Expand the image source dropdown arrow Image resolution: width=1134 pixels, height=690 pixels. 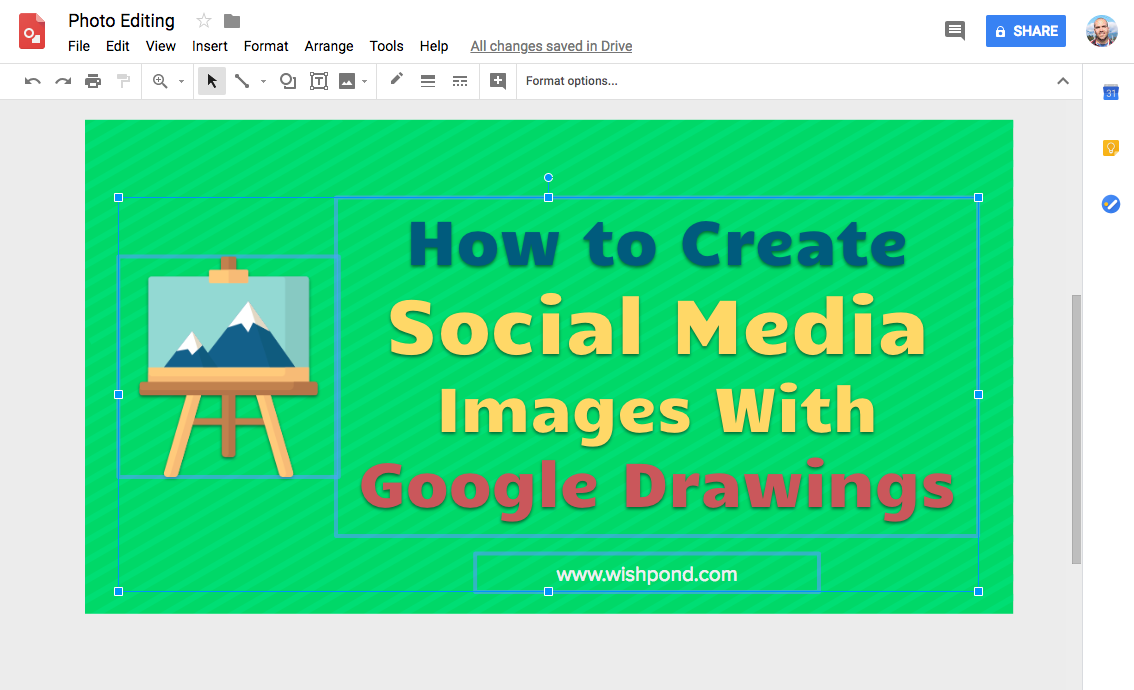pyautogui.click(x=364, y=82)
